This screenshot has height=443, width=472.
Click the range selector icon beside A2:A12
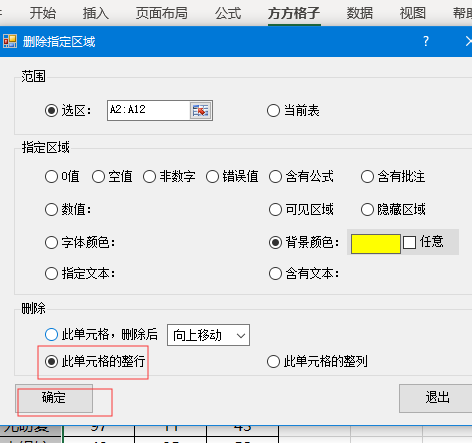point(201,110)
